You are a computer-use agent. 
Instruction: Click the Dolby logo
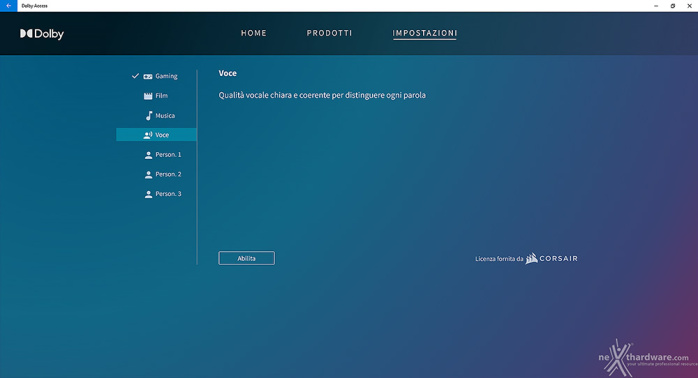pos(42,34)
